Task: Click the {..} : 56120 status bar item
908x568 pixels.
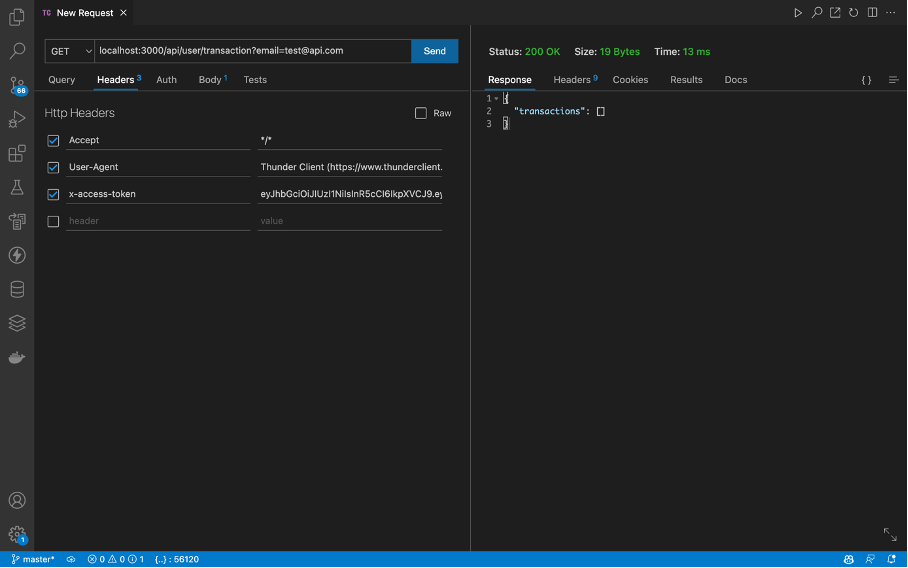Action: pyautogui.click(x=177, y=559)
